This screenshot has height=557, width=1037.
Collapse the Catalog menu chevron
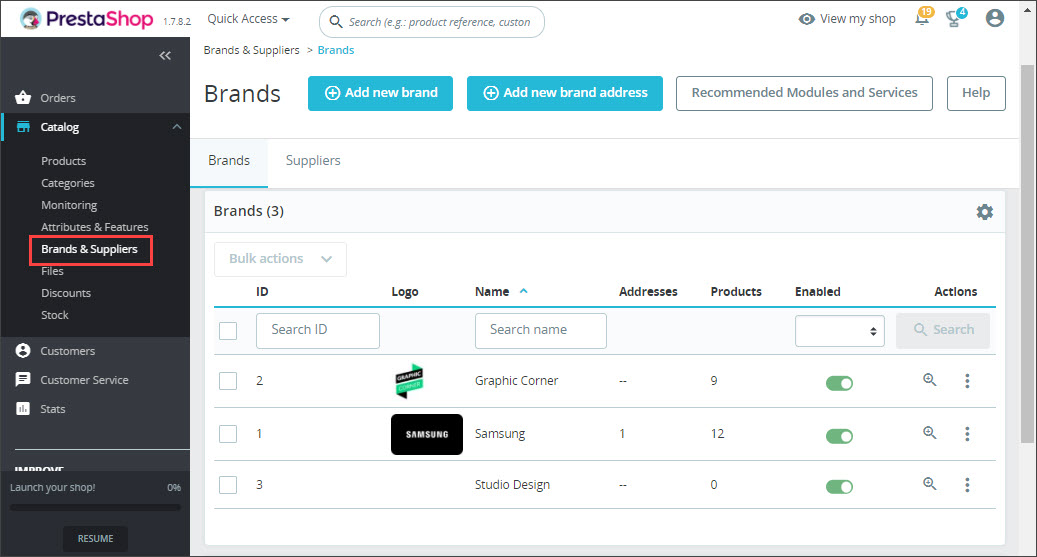coord(177,126)
